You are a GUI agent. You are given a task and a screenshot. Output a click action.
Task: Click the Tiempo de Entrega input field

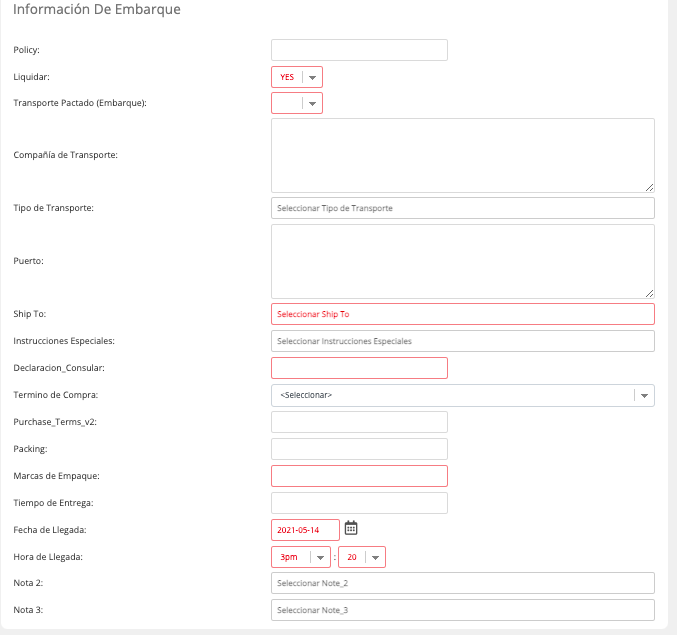coord(359,503)
